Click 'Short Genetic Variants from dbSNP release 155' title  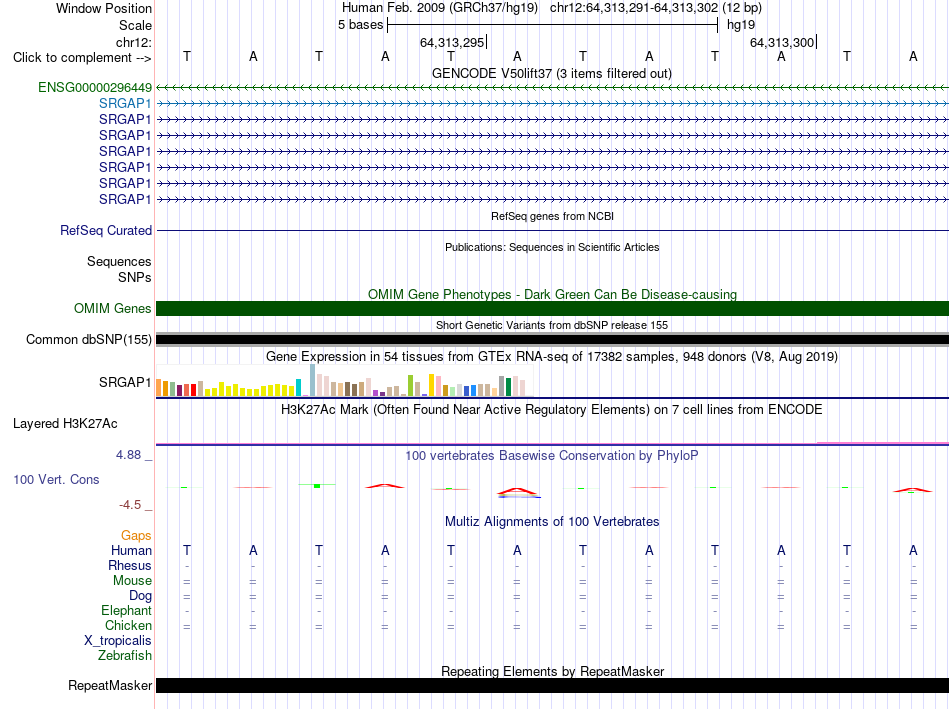point(552,325)
